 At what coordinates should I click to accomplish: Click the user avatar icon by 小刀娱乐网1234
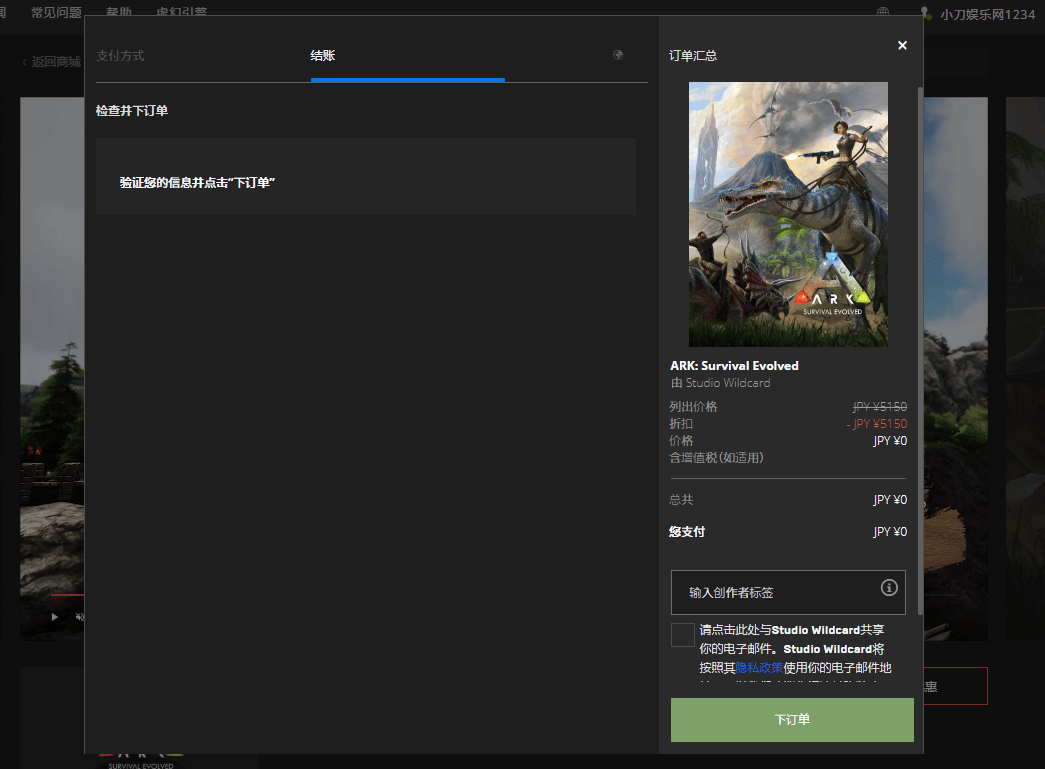tap(925, 13)
